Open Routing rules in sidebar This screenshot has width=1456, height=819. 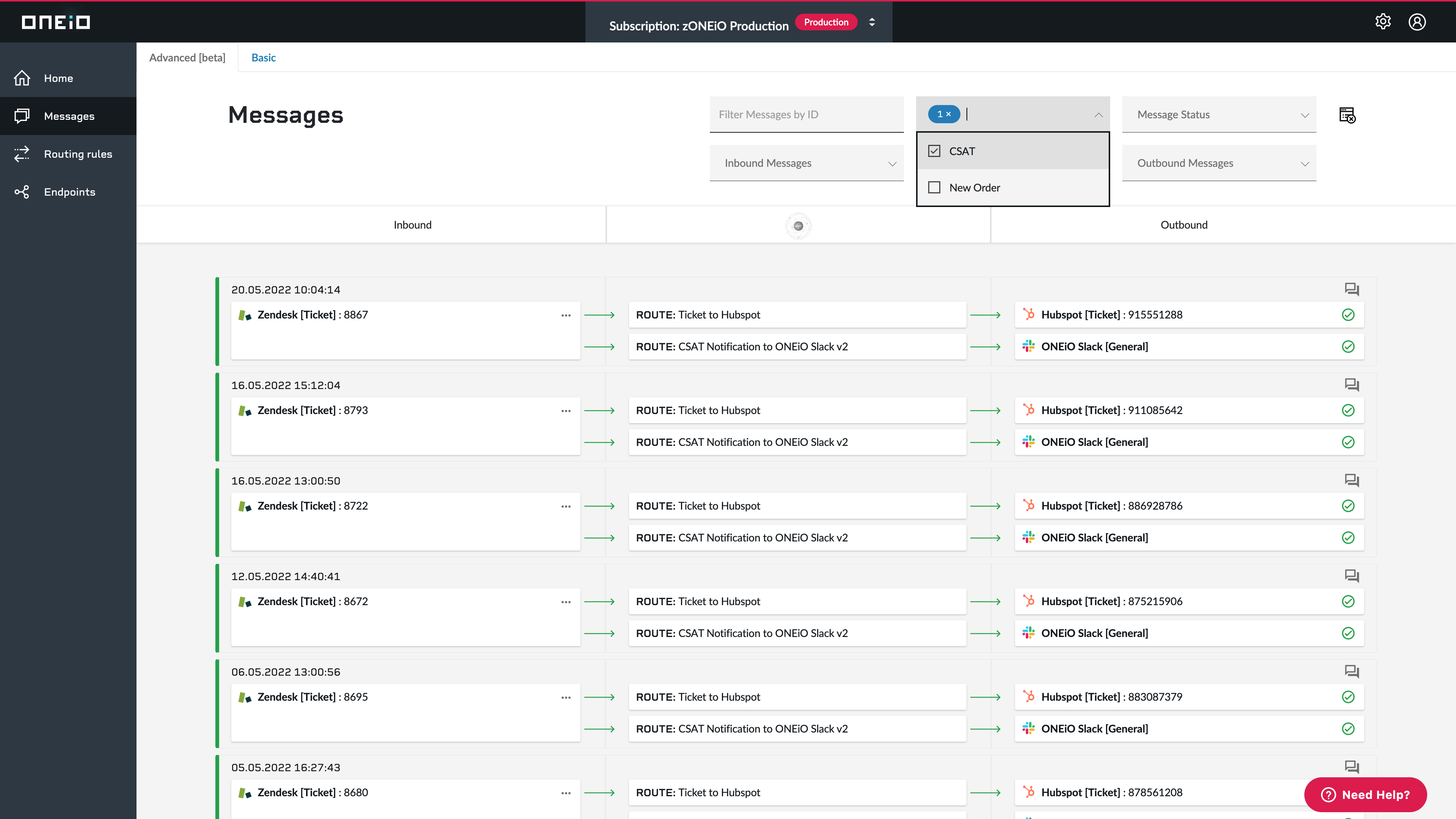pos(68,154)
